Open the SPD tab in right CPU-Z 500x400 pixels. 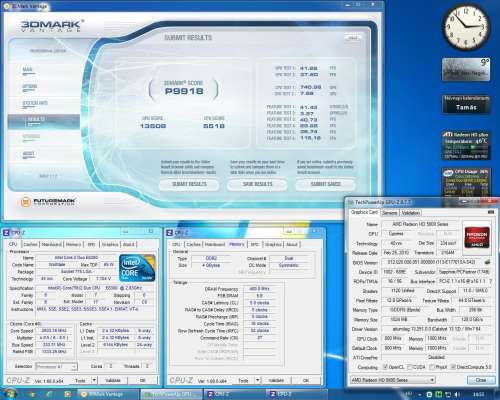pyautogui.click(x=255, y=245)
